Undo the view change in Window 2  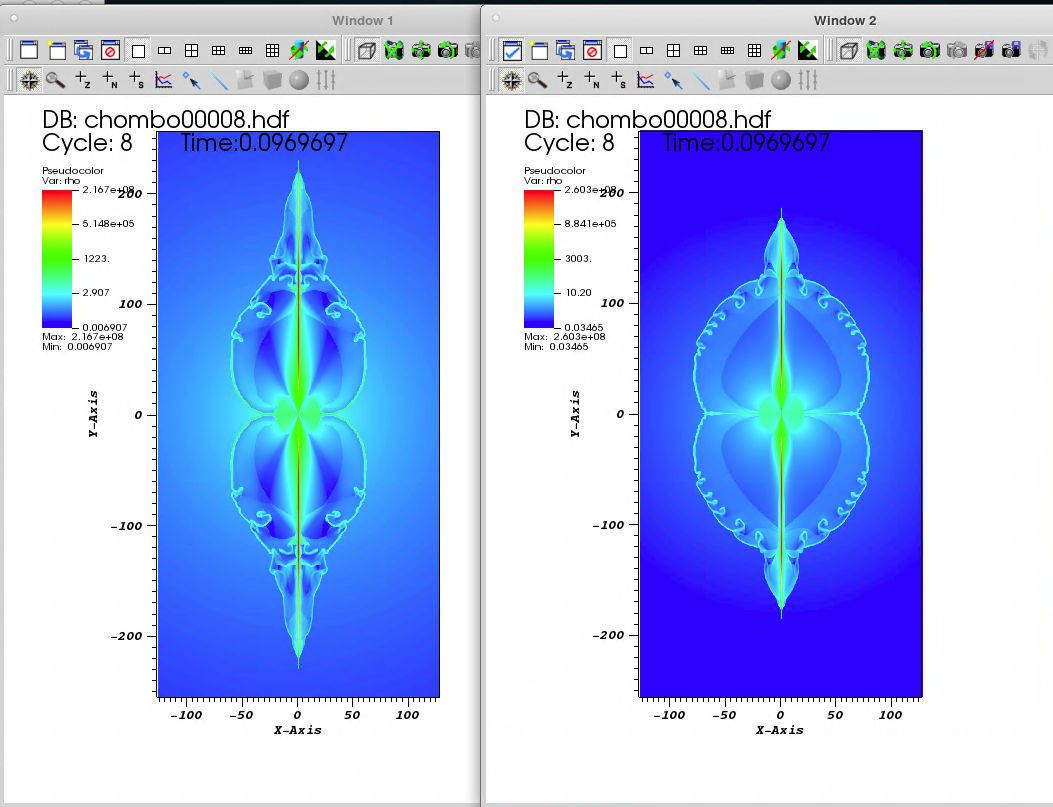[x=930, y=50]
